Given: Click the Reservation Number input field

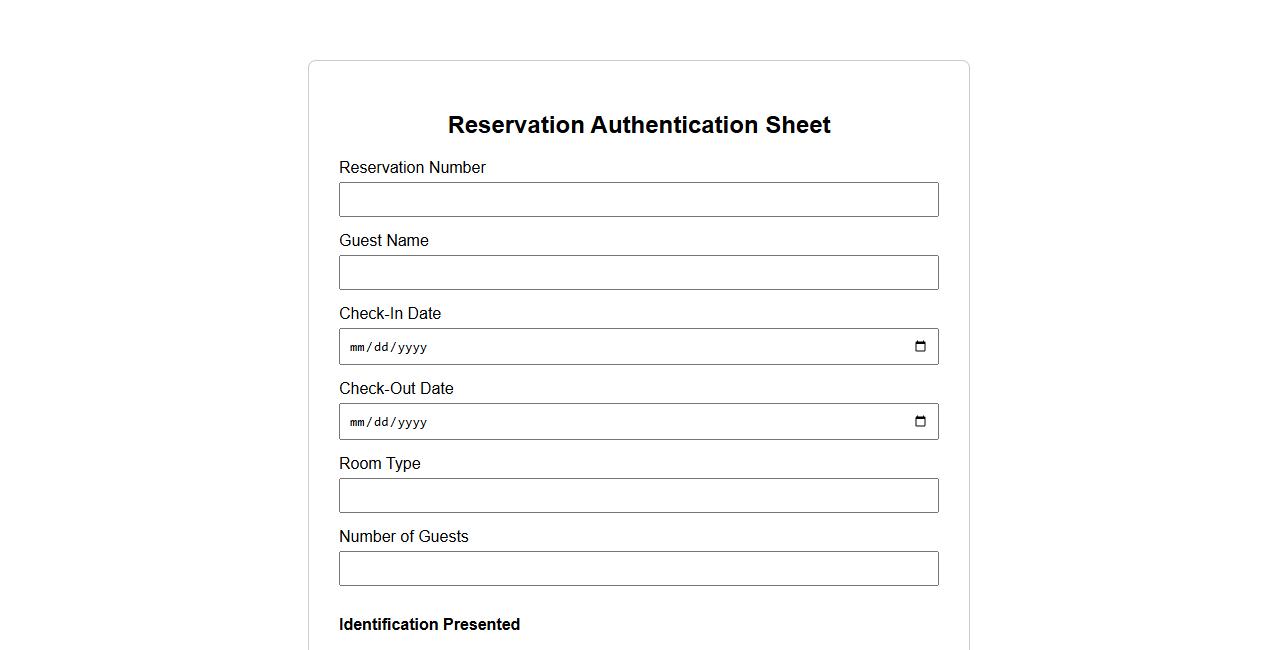Looking at the screenshot, I should coord(638,200).
